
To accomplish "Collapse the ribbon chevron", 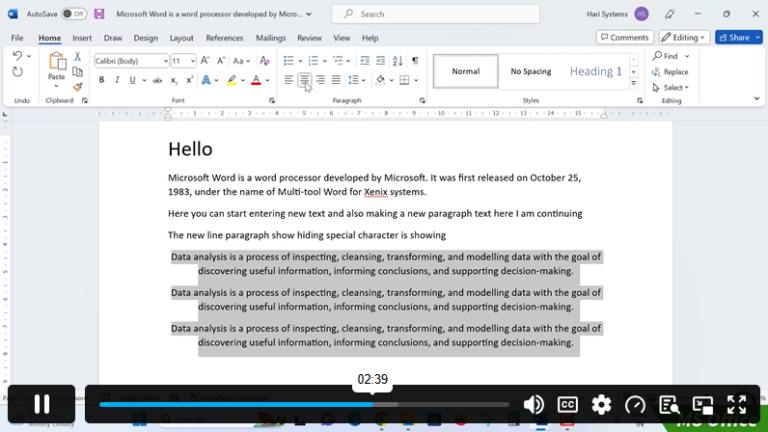I will pos(757,99).
